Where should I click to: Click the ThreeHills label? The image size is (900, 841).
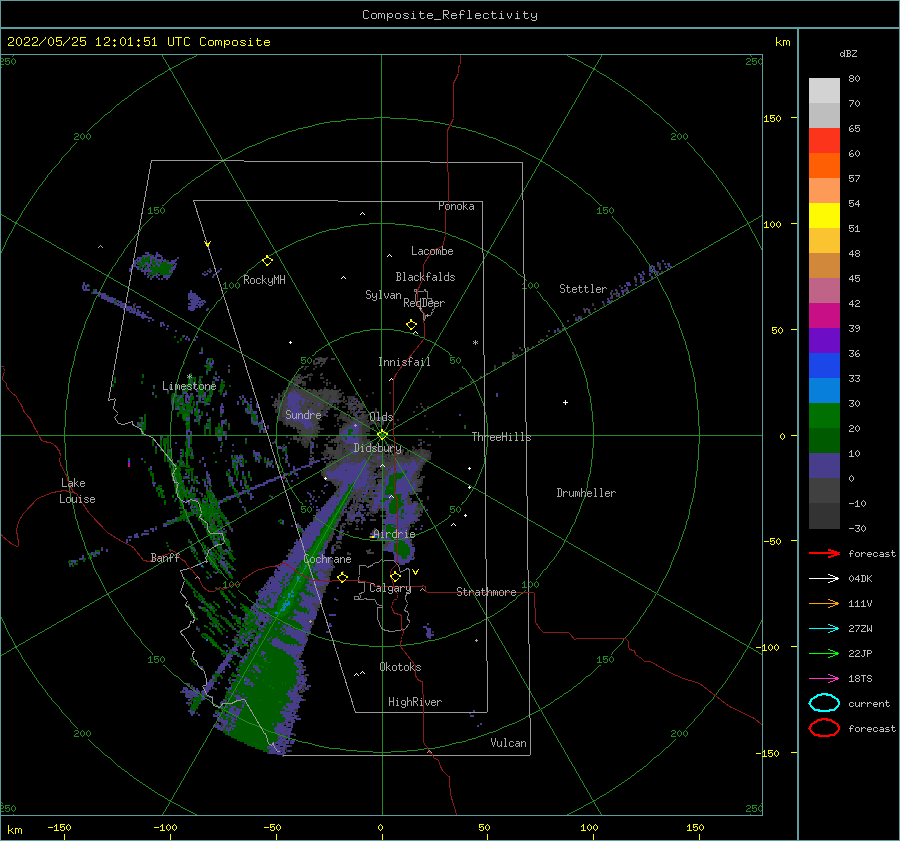502,437
